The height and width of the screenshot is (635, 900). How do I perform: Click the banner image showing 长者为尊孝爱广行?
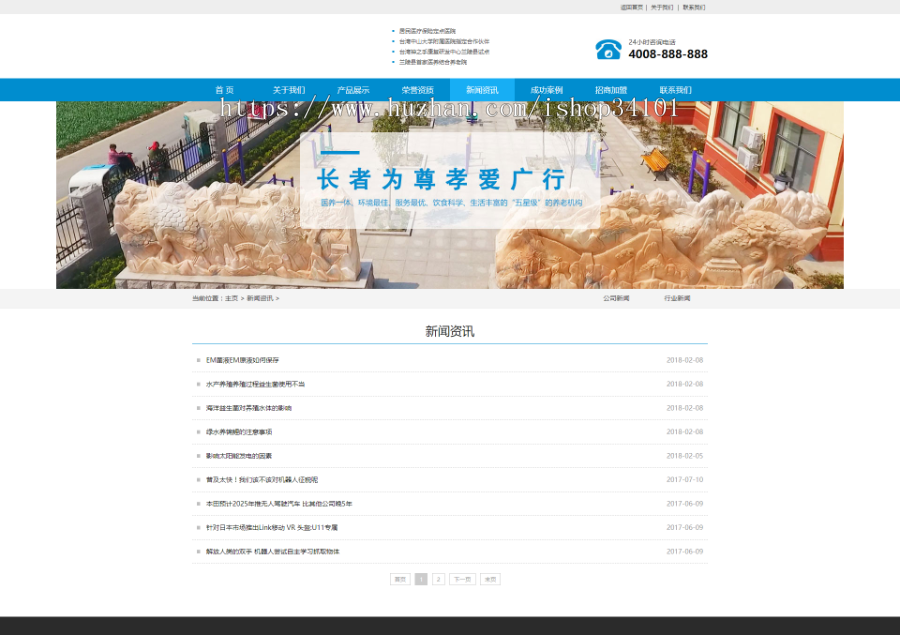pyautogui.click(x=450, y=190)
